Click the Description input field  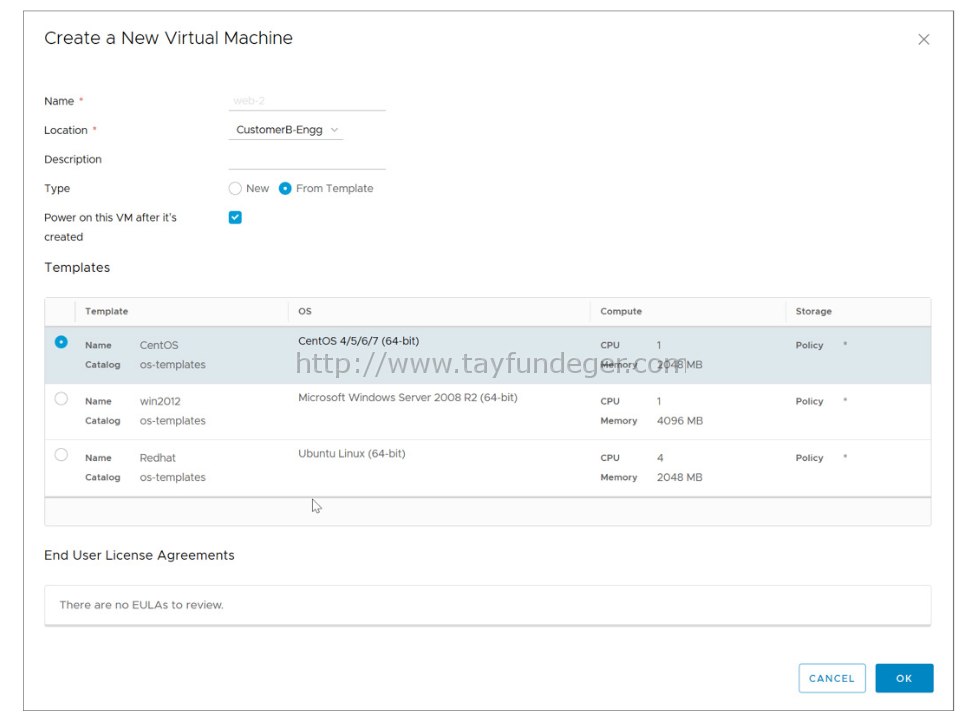coord(307,159)
